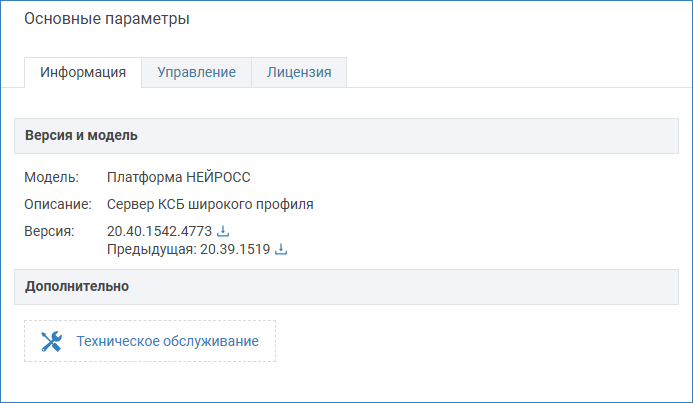Select the Сервер КСБ широкого профиля description text

click(210, 204)
